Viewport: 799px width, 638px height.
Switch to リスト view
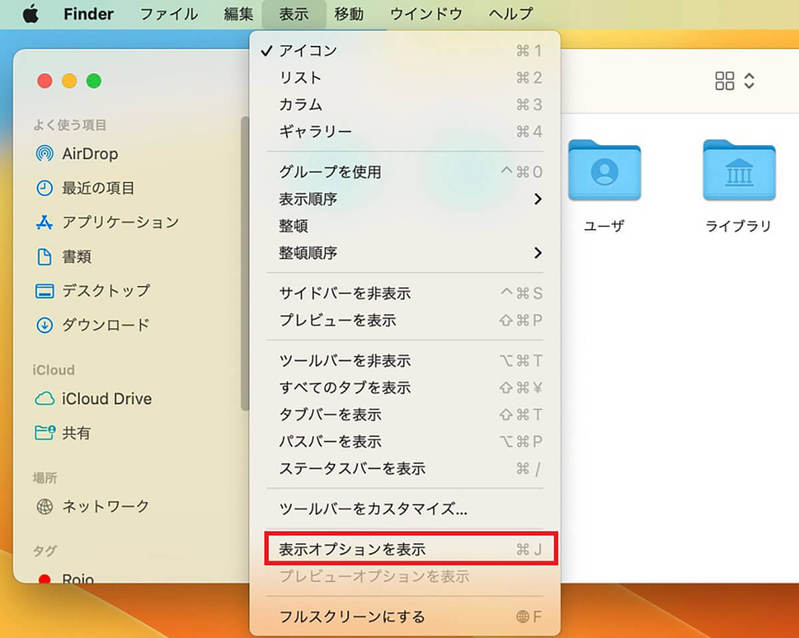click(405, 77)
